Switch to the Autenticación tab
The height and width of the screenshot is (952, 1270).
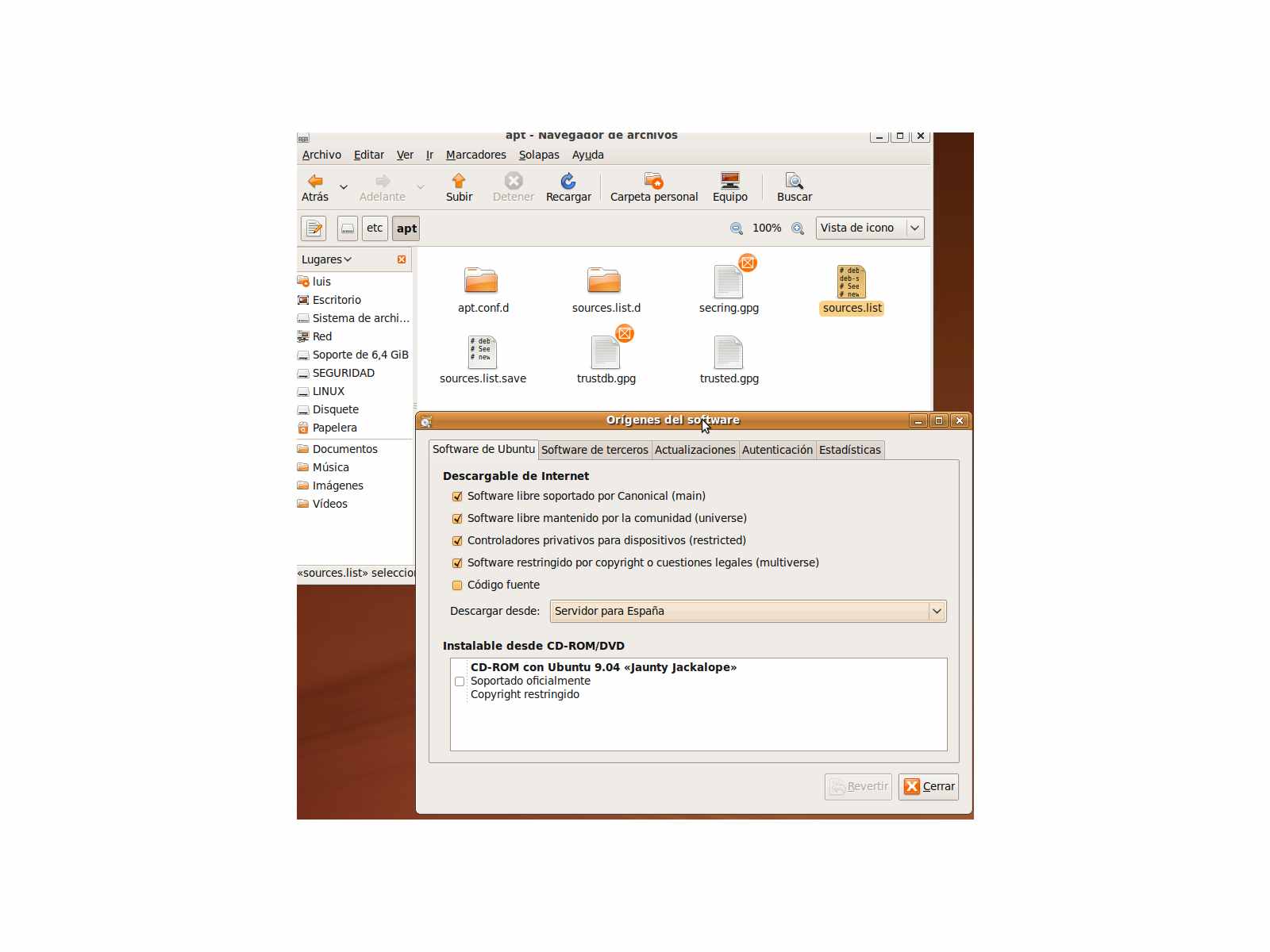777,450
